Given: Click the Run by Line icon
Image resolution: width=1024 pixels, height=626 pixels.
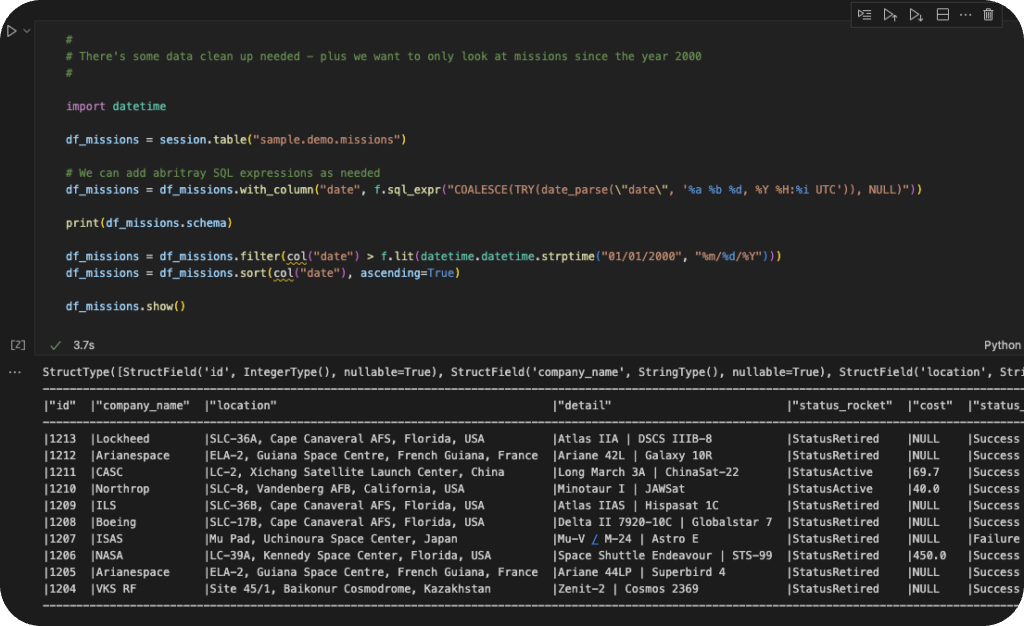Looking at the screenshot, I should pos(864,15).
